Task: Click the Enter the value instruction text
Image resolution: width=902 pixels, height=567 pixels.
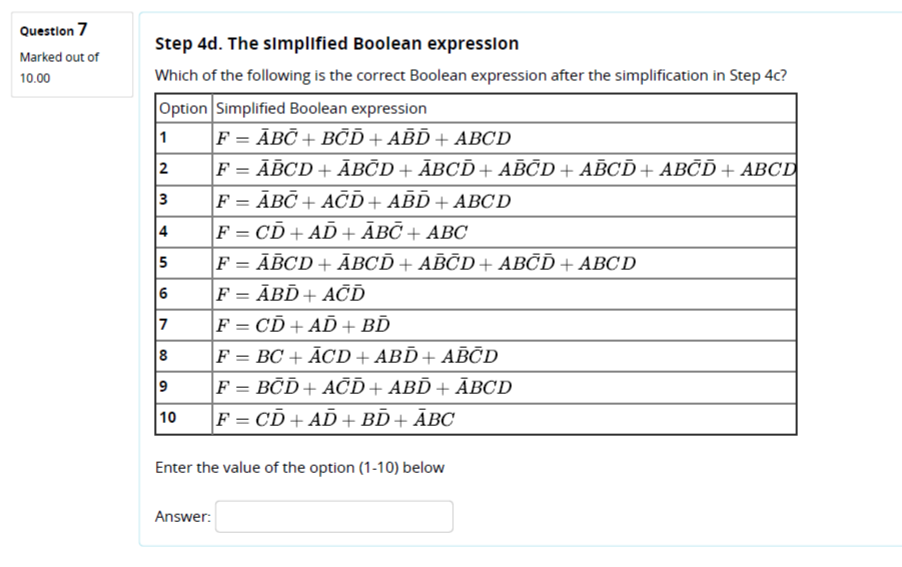Action: click(300, 468)
